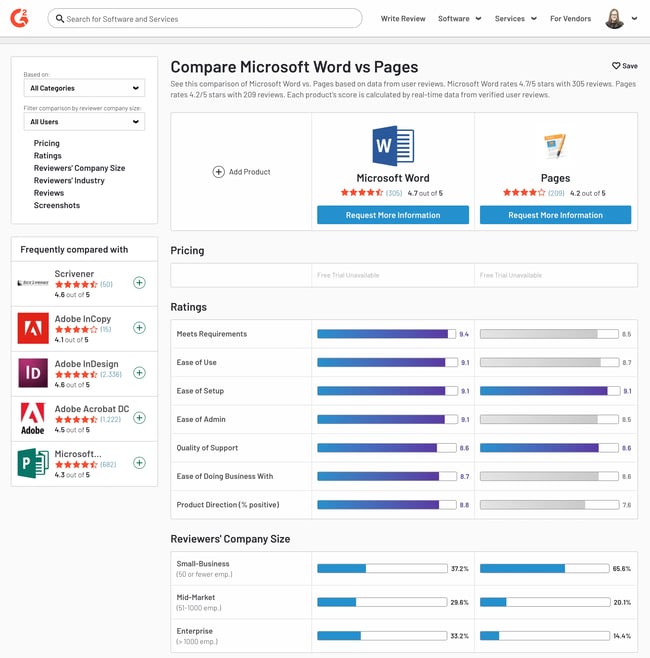Click Word's Product Direction rating bar
The image size is (650, 658).
coord(386,505)
